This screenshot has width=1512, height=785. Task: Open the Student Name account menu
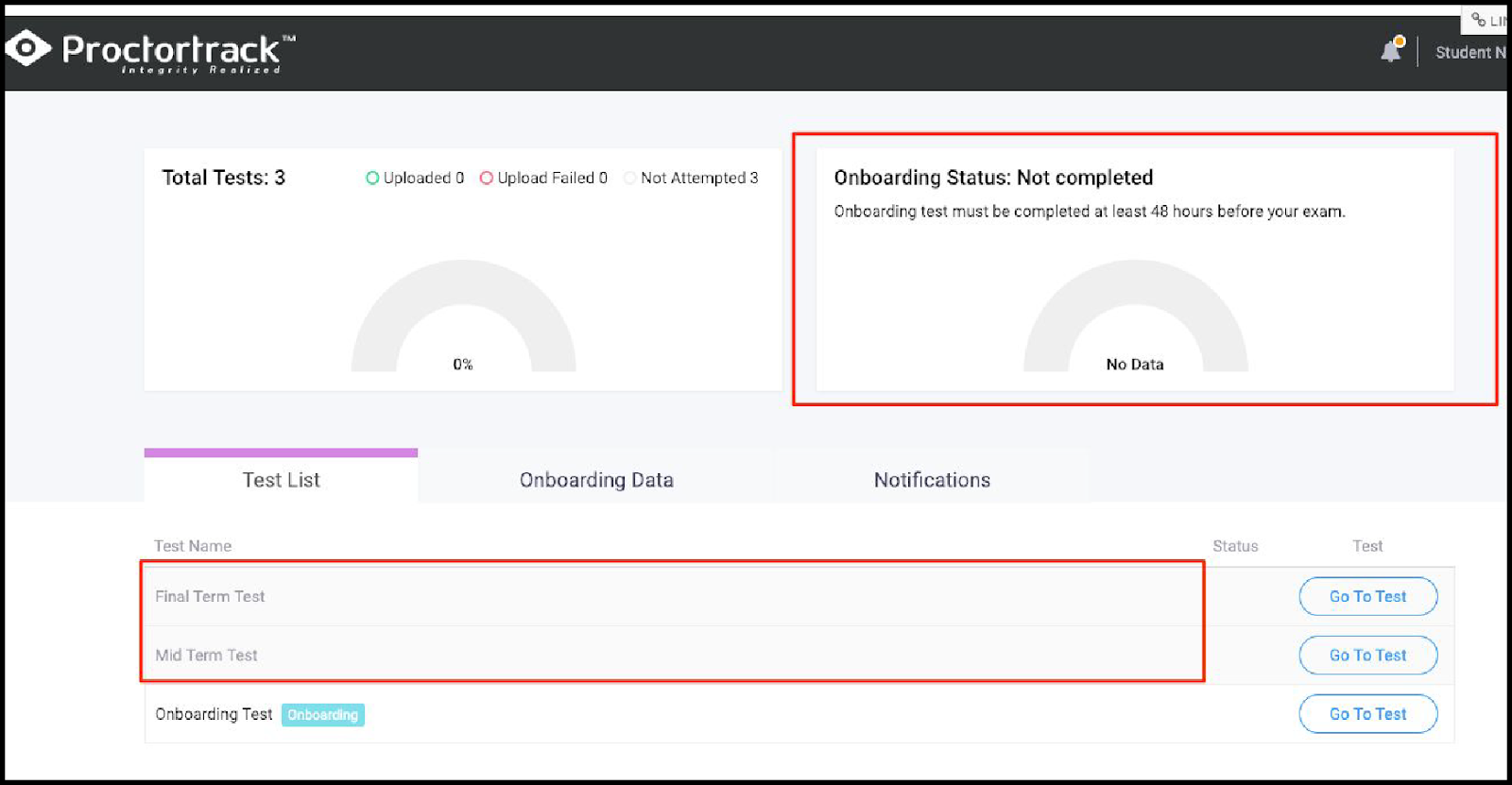[x=1470, y=53]
